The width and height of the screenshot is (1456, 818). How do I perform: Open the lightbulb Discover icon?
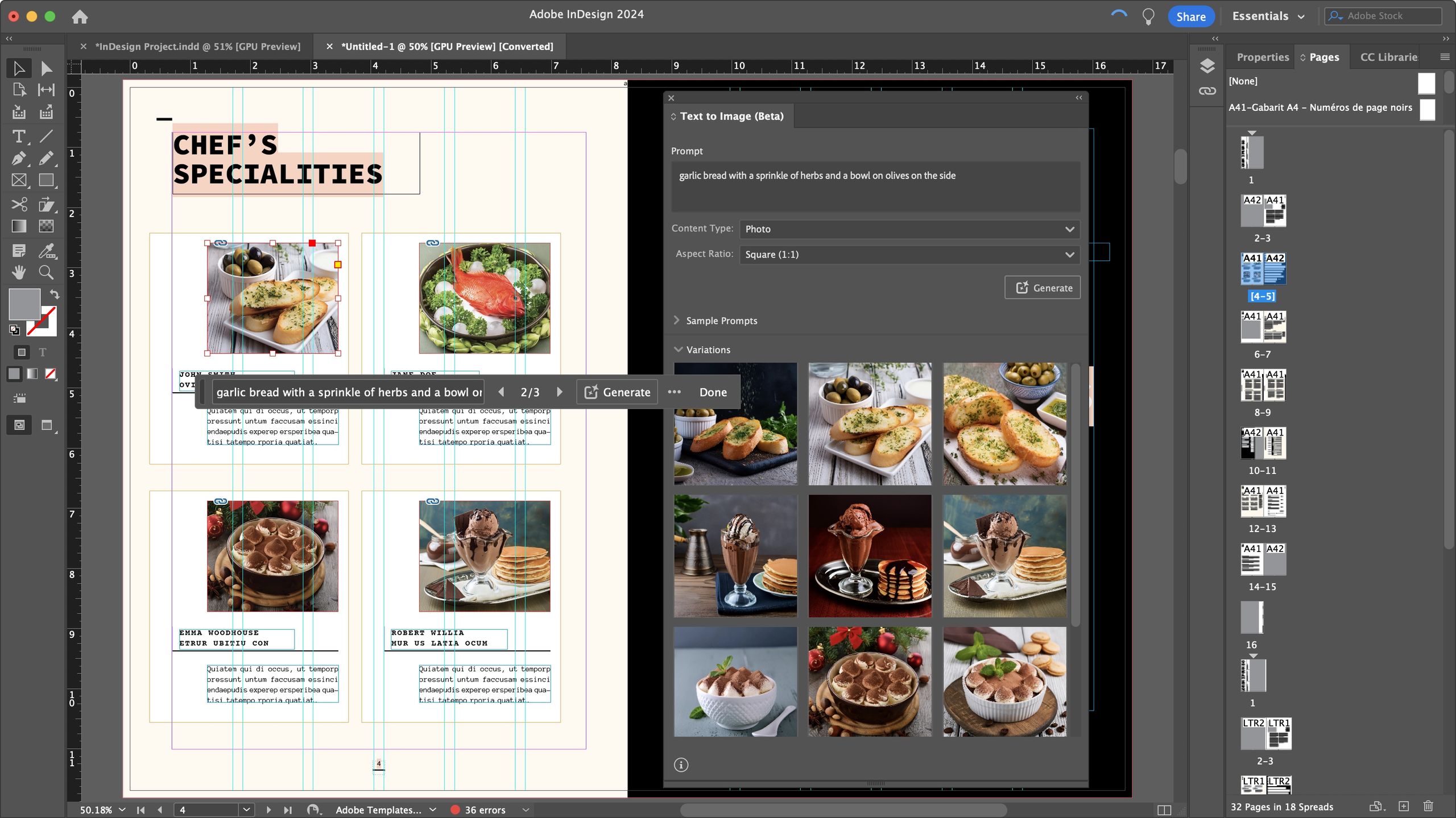[x=1148, y=16]
